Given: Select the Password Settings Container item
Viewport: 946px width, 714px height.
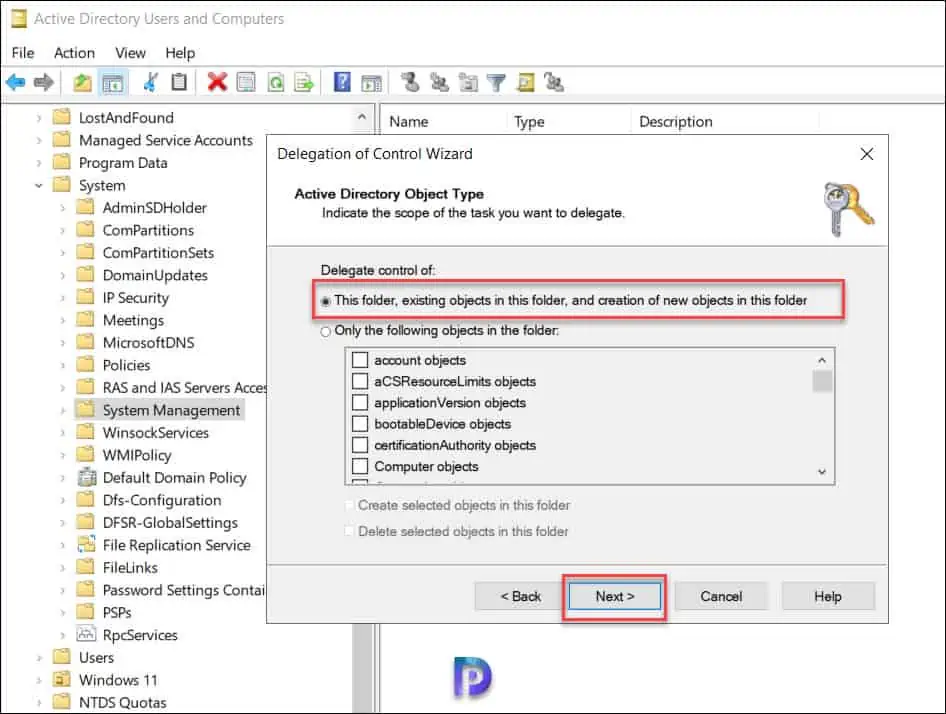Looking at the screenshot, I should pos(183,590).
